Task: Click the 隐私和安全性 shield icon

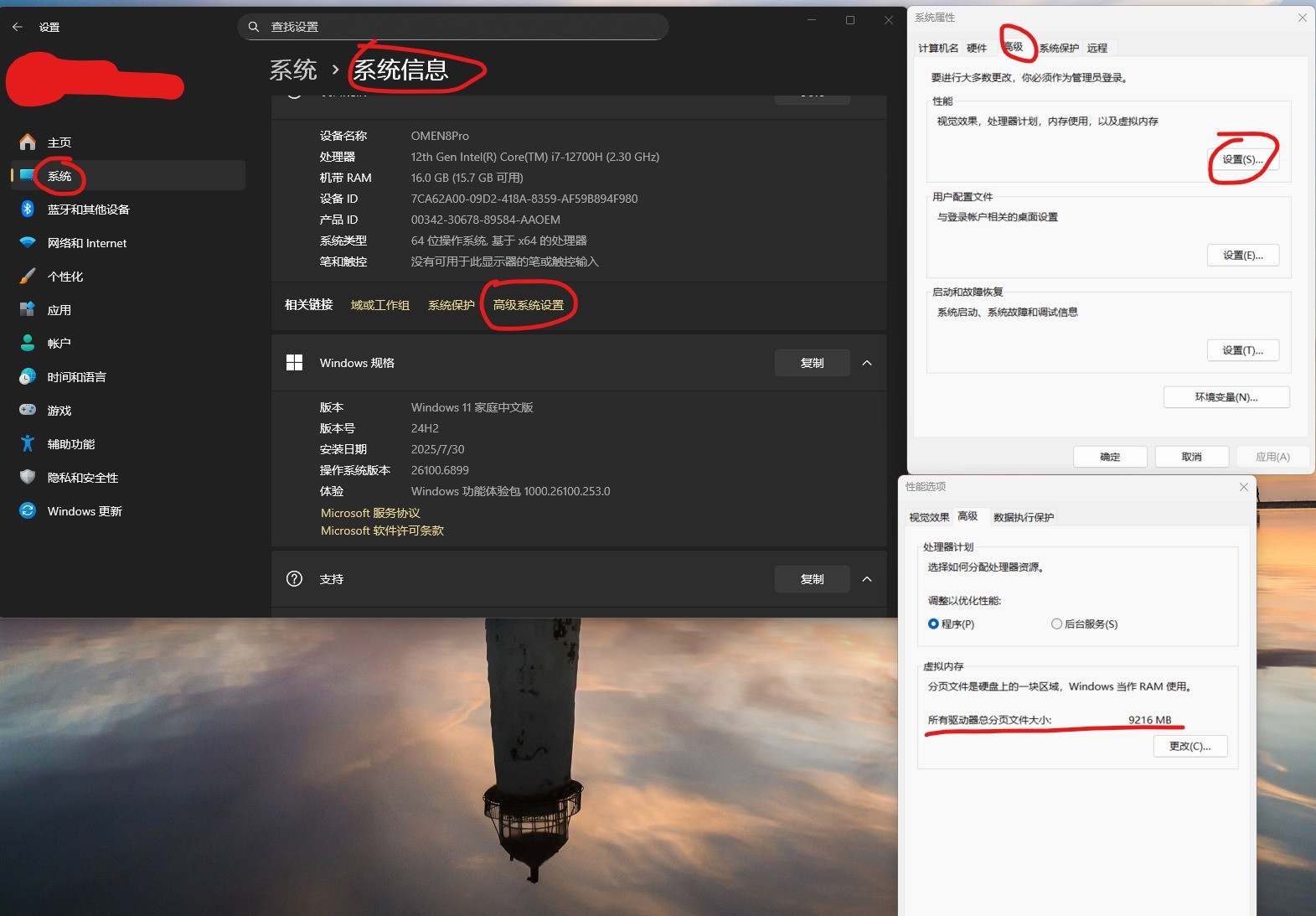Action: tap(28, 477)
